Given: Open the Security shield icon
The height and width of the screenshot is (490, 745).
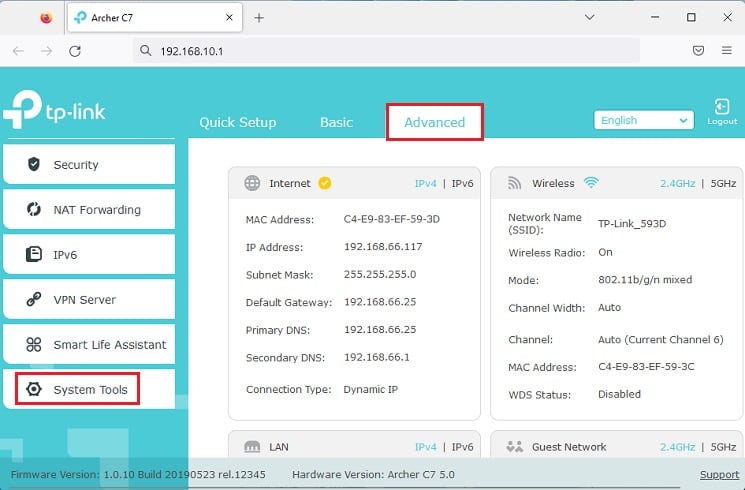Looking at the screenshot, I should pyautogui.click(x=34, y=164).
